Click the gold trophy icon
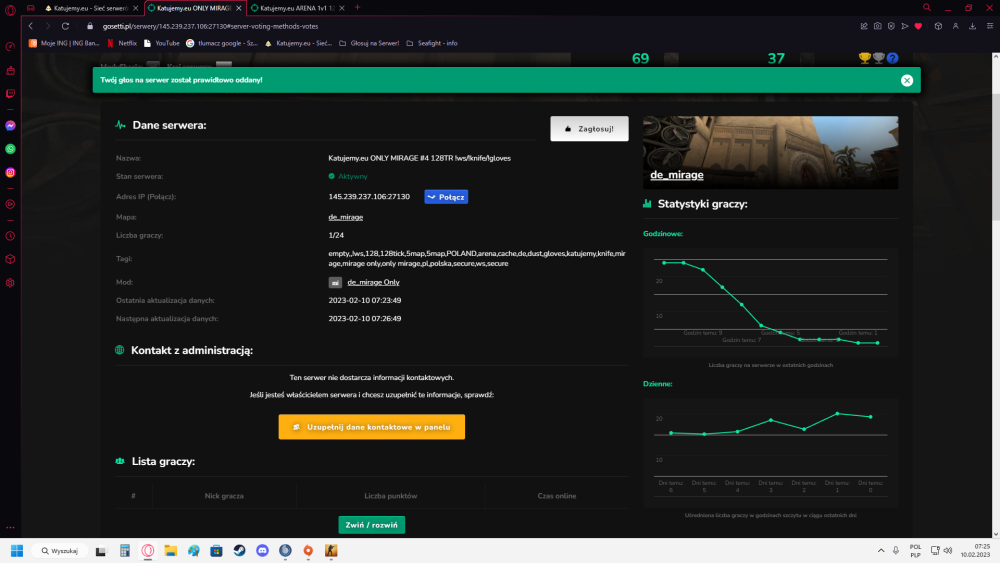Image resolution: width=1000 pixels, height=563 pixels. point(865,58)
